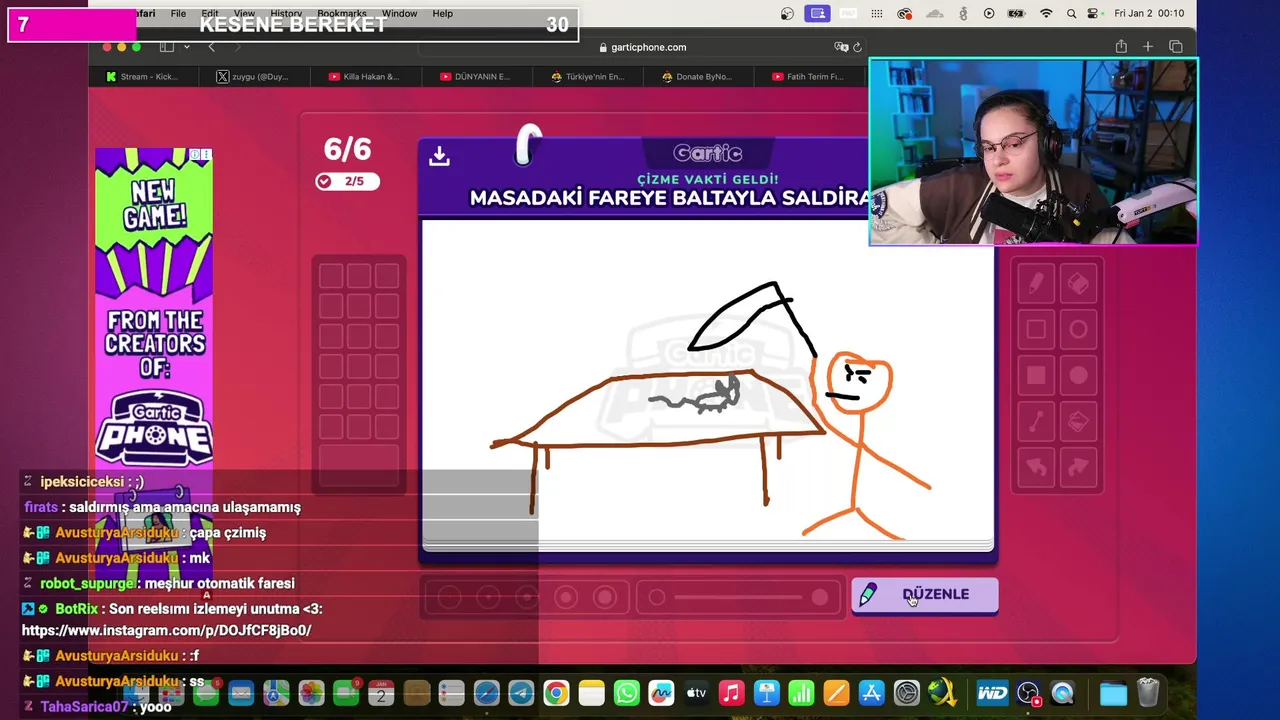Open a new Safari tab with plus
The image size is (1280, 720).
coord(1148,47)
